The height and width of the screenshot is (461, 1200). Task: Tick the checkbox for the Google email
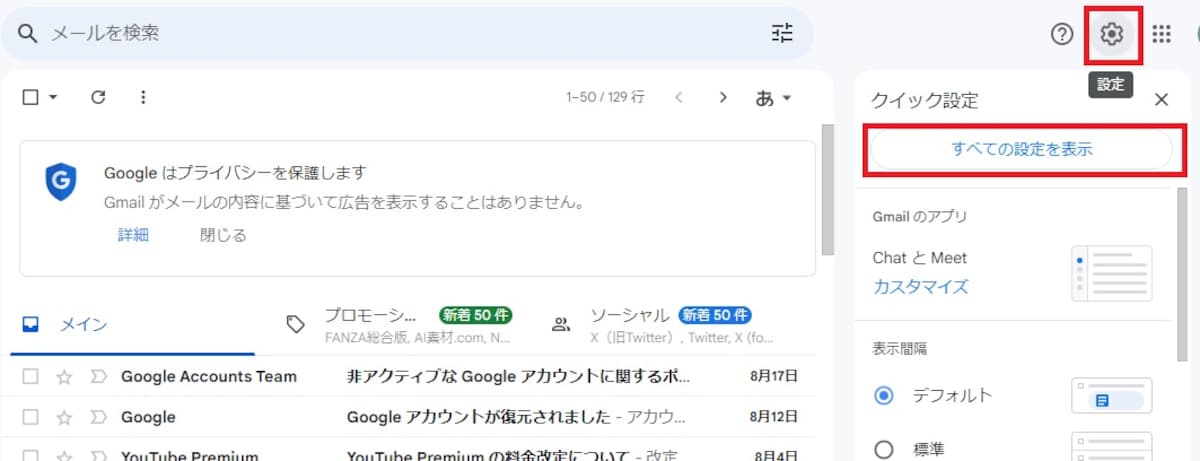click(30, 417)
